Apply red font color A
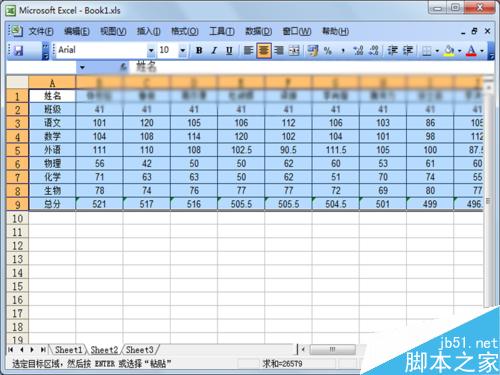The height and width of the screenshot is (375, 500). tap(471, 51)
